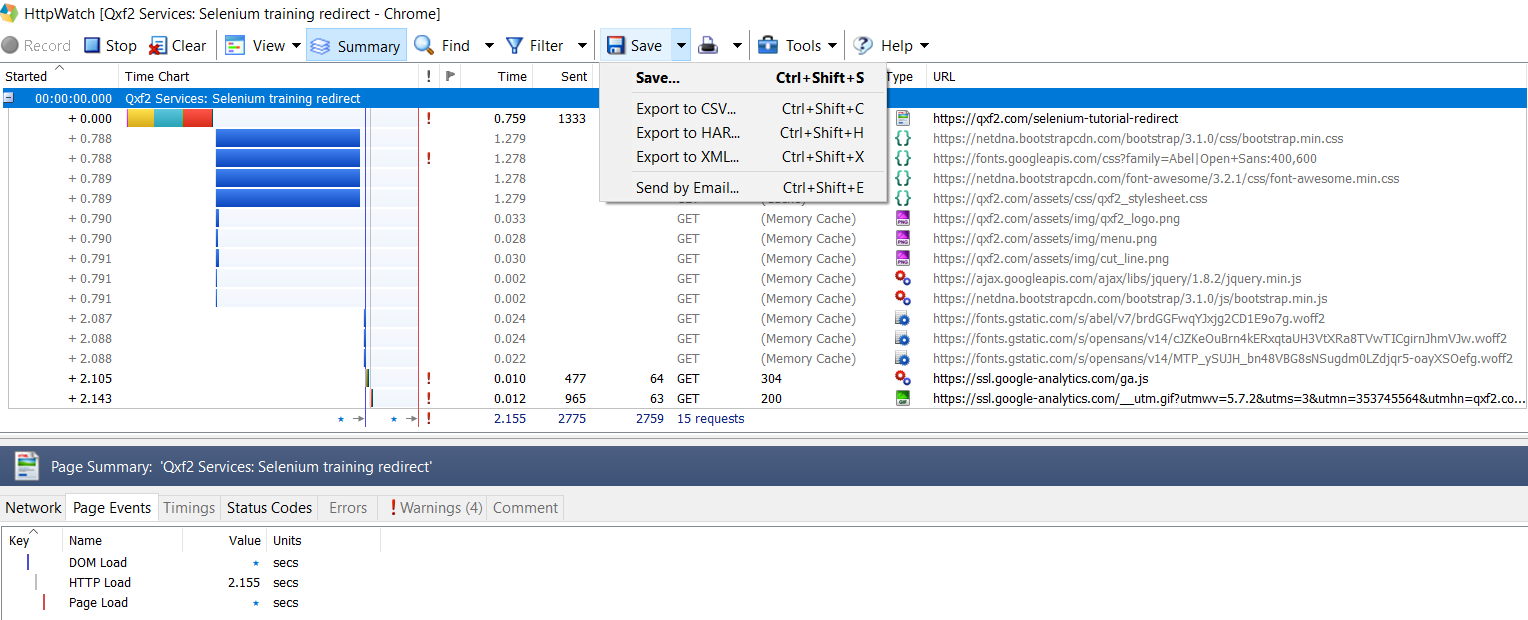The image size is (1528, 620).
Task: Switch to the Errors tab
Action: 348,508
